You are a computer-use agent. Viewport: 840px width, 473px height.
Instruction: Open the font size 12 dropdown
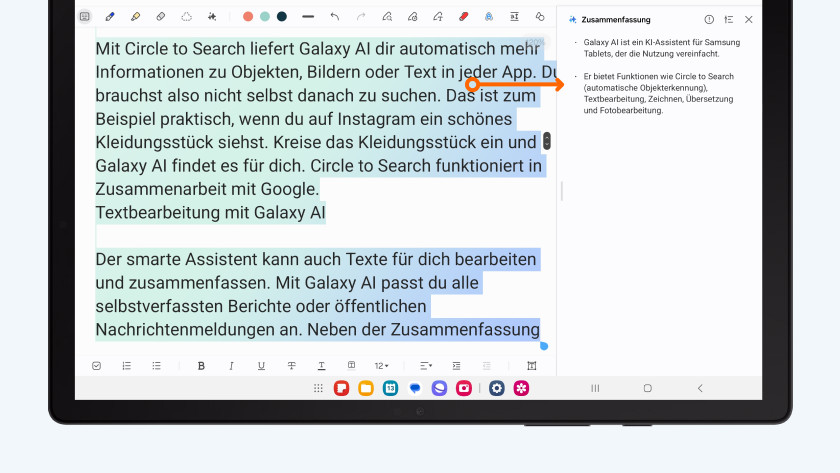pyautogui.click(x=381, y=366)
